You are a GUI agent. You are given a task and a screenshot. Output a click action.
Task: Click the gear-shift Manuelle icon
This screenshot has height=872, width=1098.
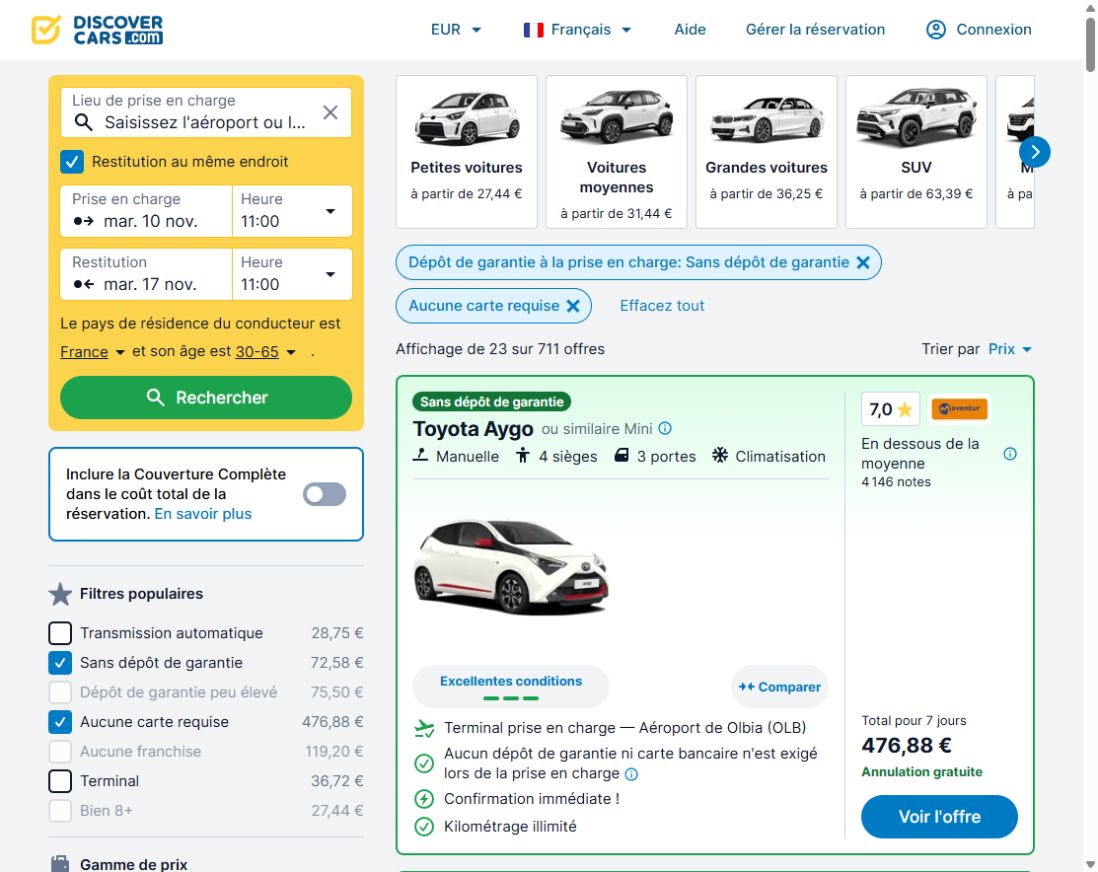[x=420, y=455]
